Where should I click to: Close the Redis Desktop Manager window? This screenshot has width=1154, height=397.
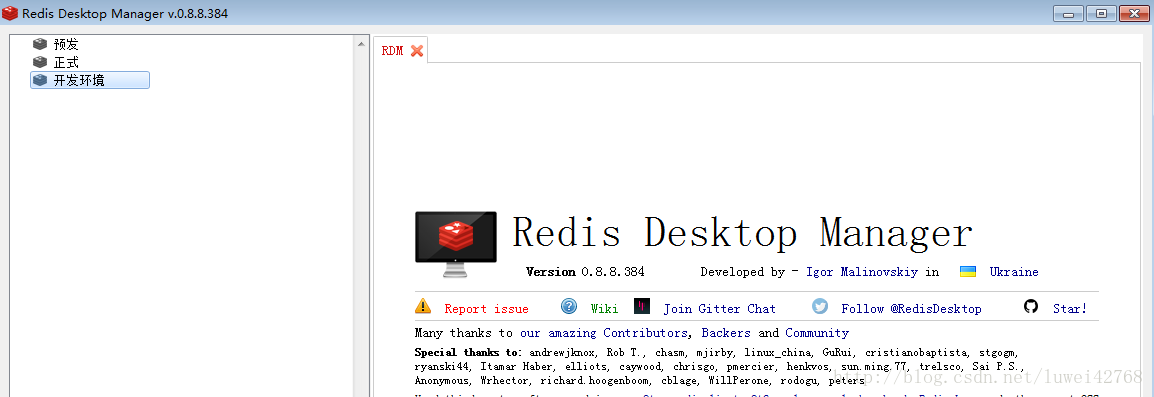click(1134, 13)
